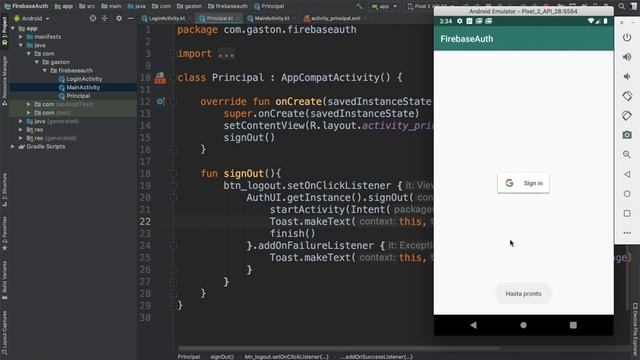The image size is (640, 360).
Task: Click Principal in the top breadcrumb
Action: click(269, 6)
